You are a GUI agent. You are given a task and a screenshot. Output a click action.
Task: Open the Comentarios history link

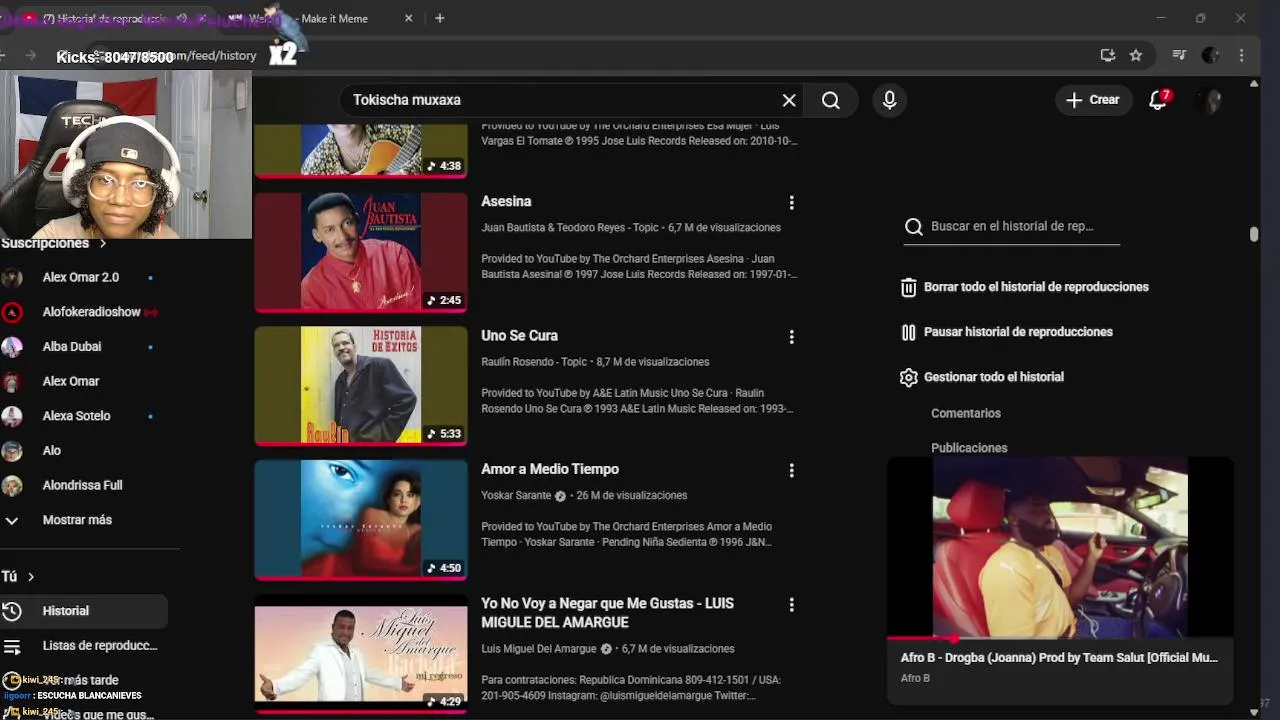coord(966,413)
